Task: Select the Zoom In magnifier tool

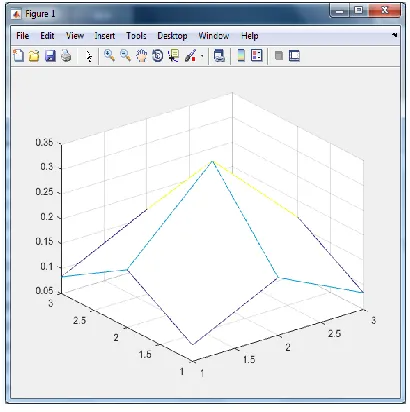Action: coord(109,55)
